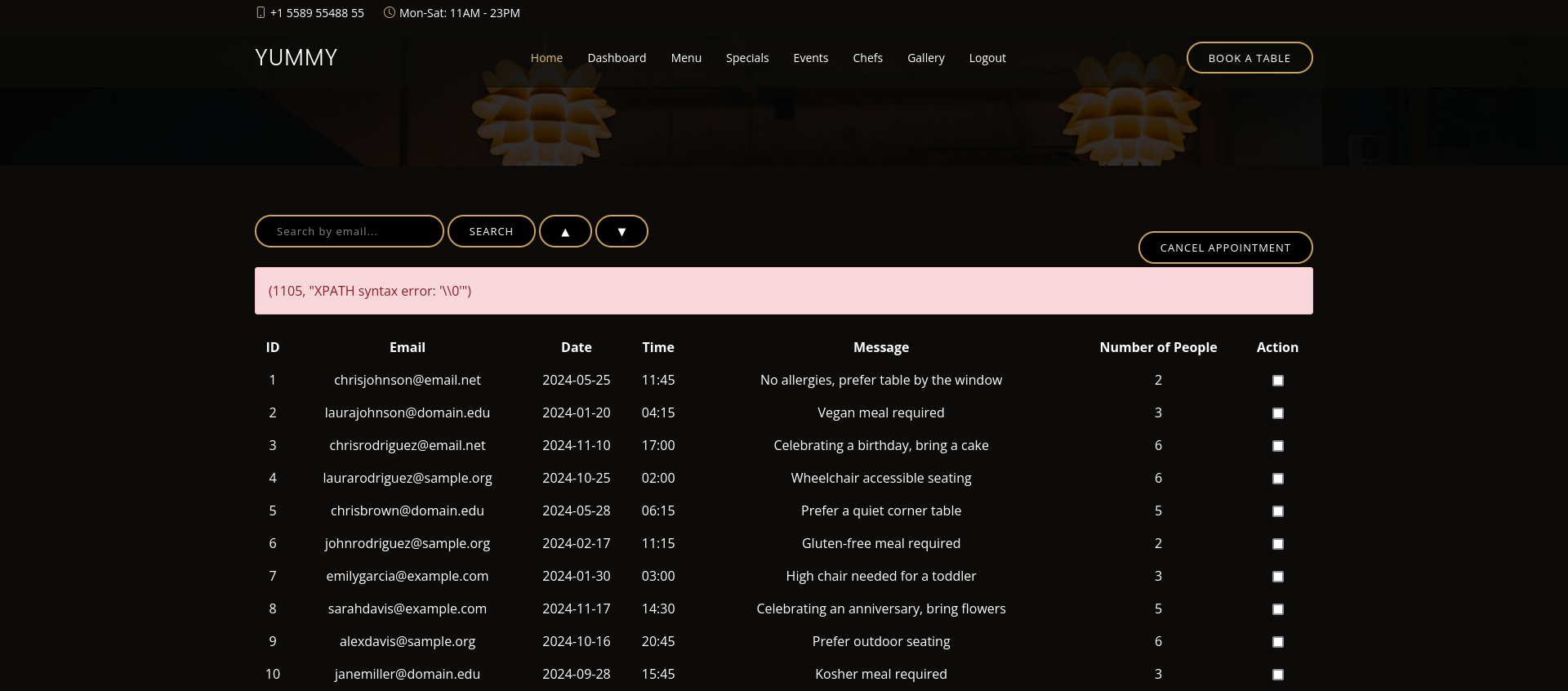Click the Book a Table button
1568x691 pixels.
point(1249,58)
